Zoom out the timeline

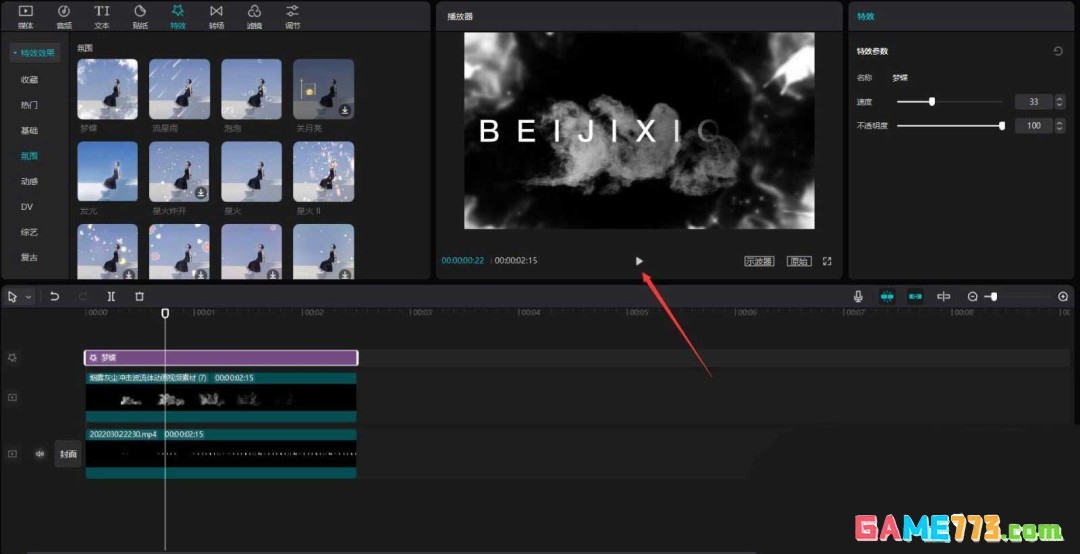[x=973, y=296]
